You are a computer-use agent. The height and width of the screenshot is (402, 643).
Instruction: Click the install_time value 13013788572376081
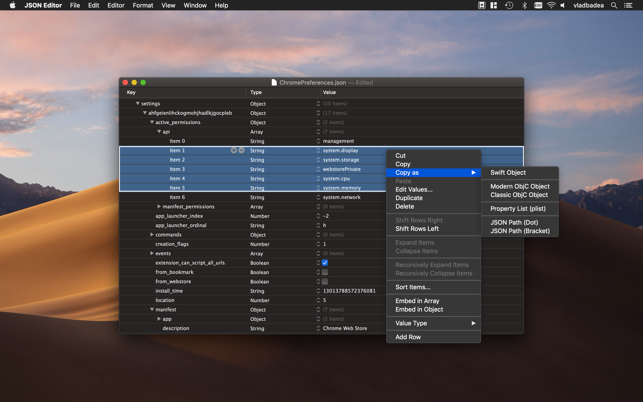349,291
